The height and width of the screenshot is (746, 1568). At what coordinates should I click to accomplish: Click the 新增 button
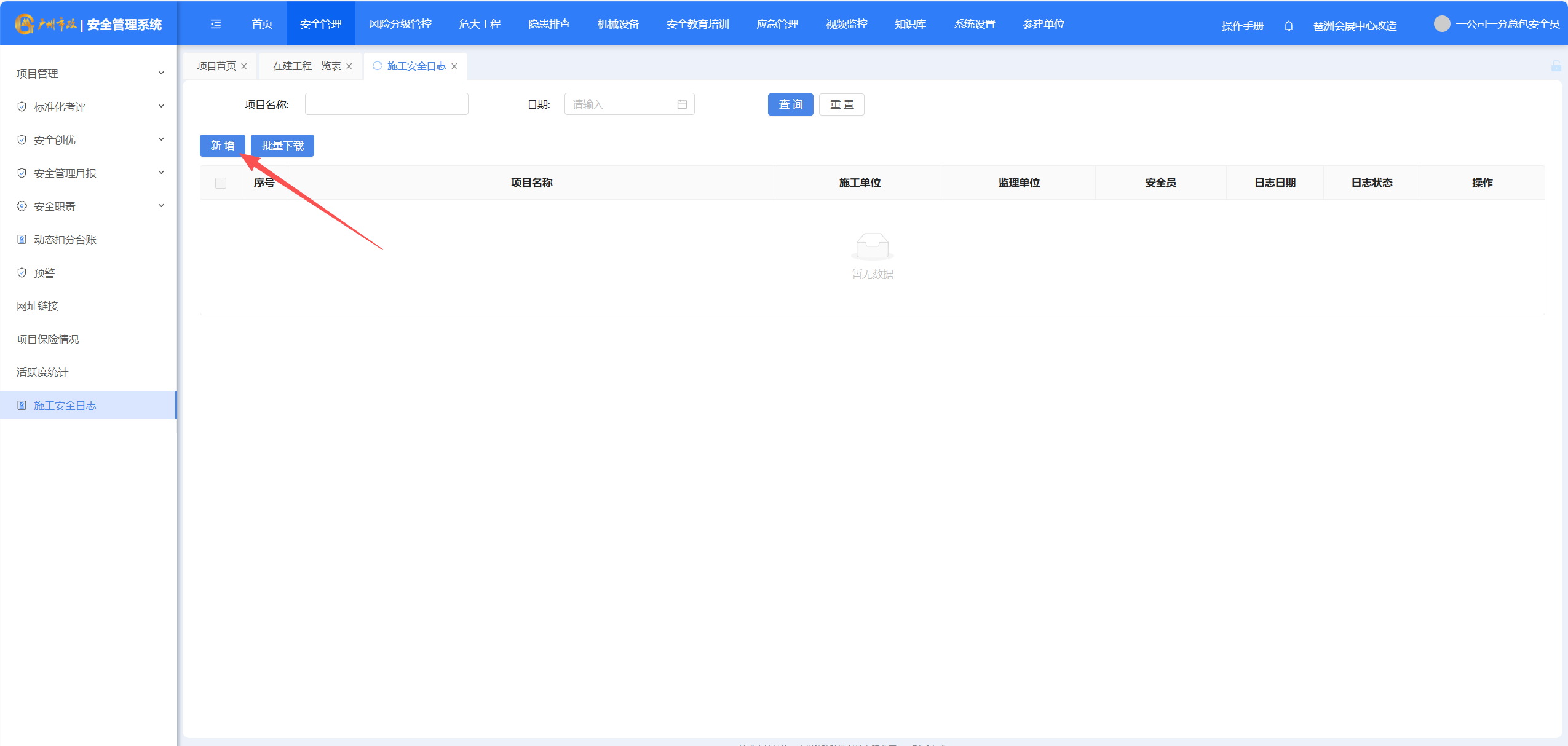223,146
